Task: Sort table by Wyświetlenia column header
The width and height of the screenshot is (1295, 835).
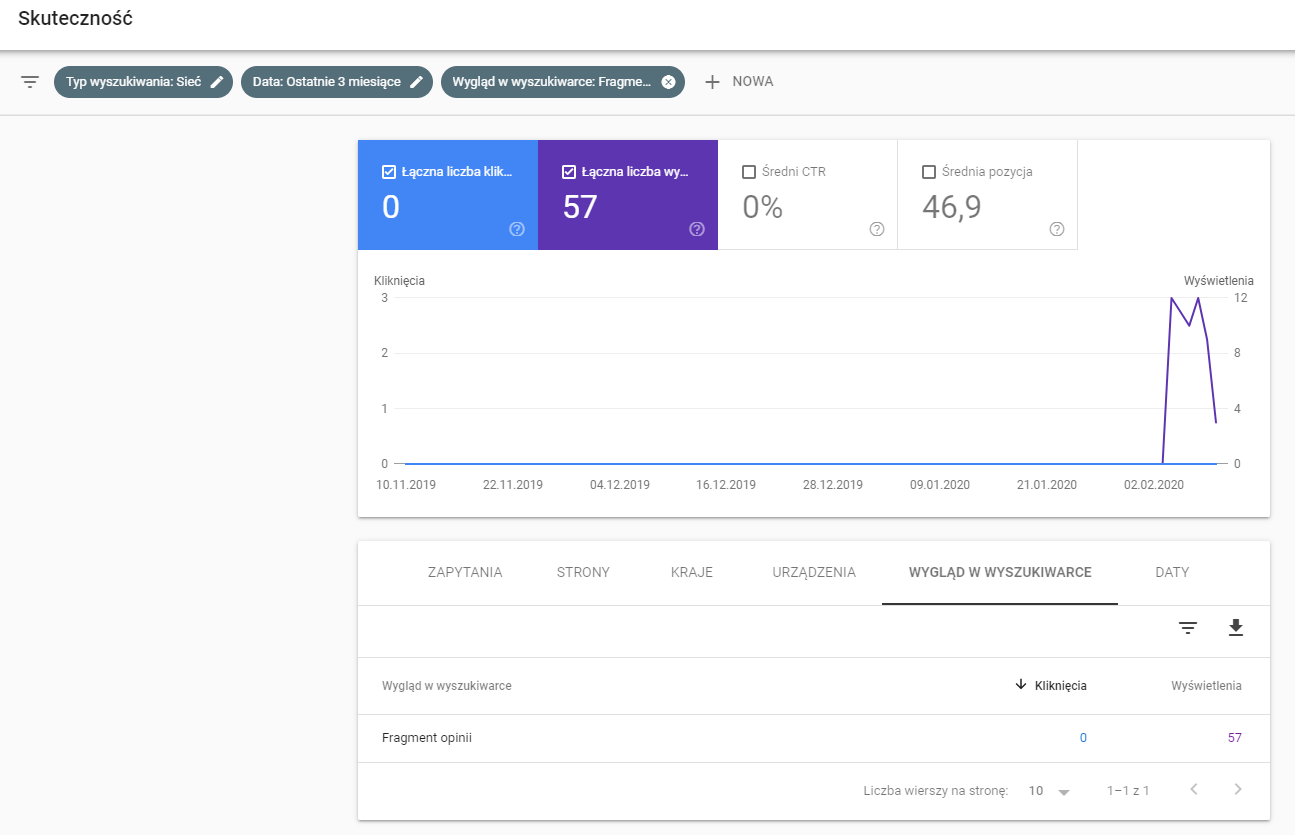Action: (1206, 686)
